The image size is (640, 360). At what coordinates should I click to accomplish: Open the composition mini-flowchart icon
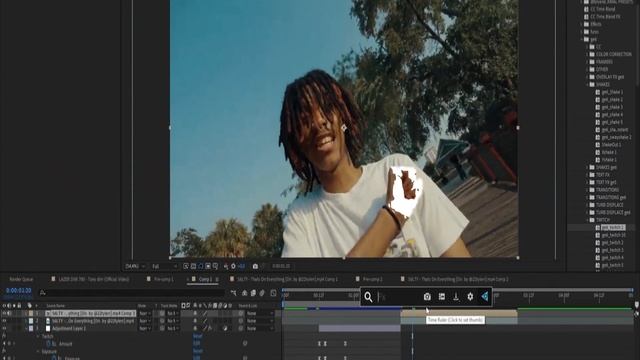click(233, 293)
